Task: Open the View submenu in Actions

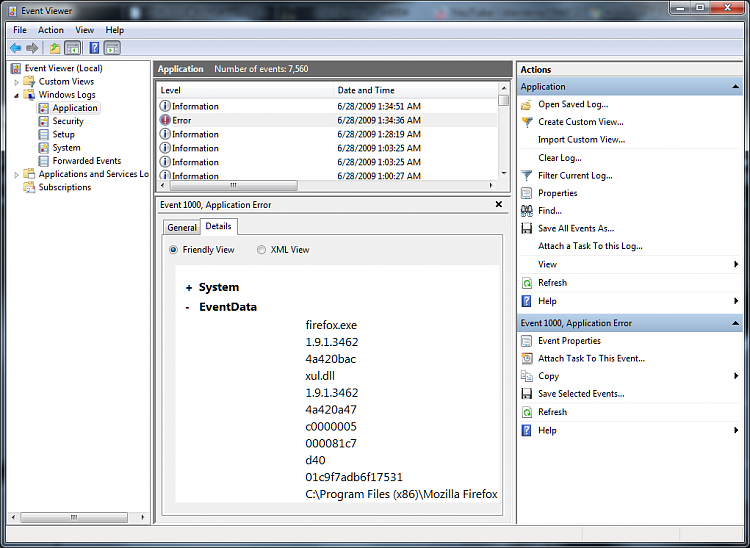Action: tap(630, 264)
